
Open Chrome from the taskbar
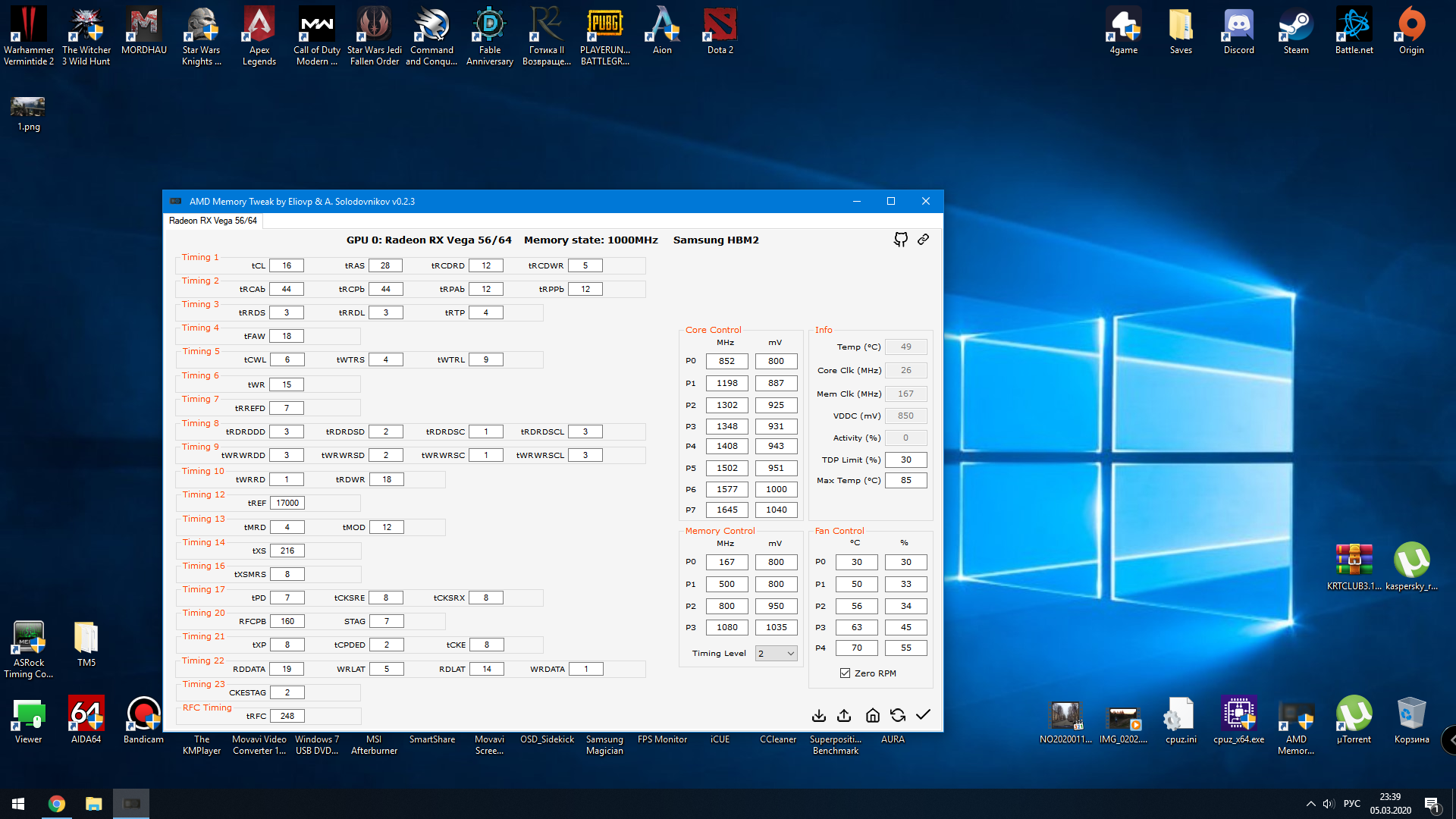[57, 803]
